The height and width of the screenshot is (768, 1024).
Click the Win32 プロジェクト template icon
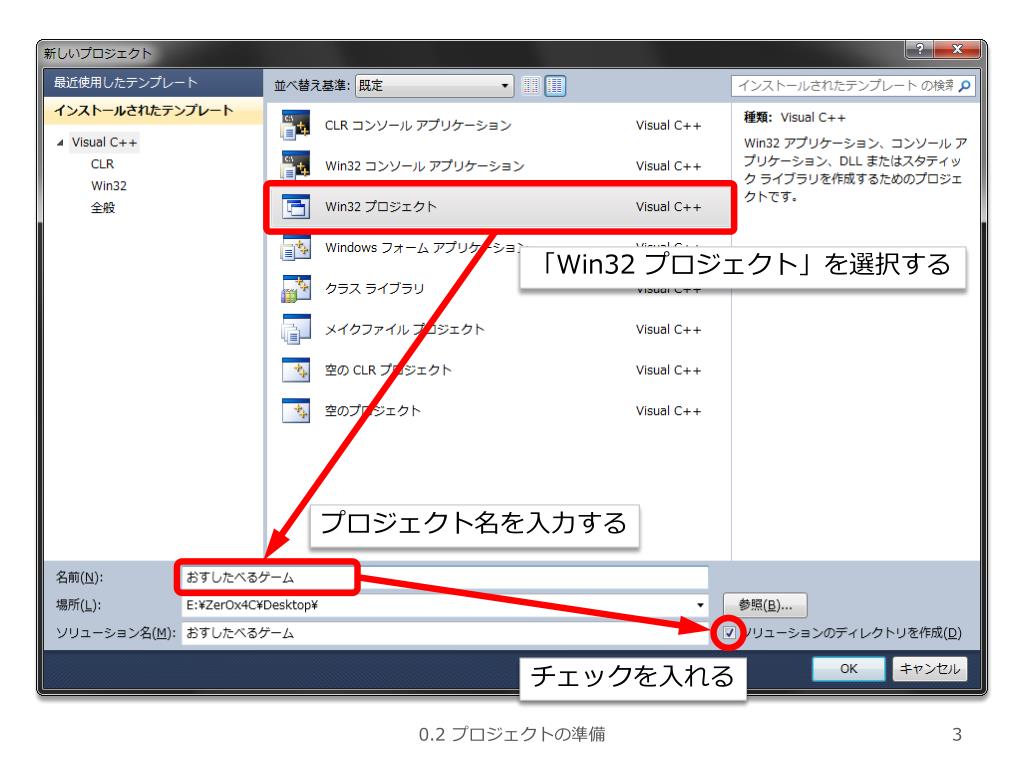(295, 207)
